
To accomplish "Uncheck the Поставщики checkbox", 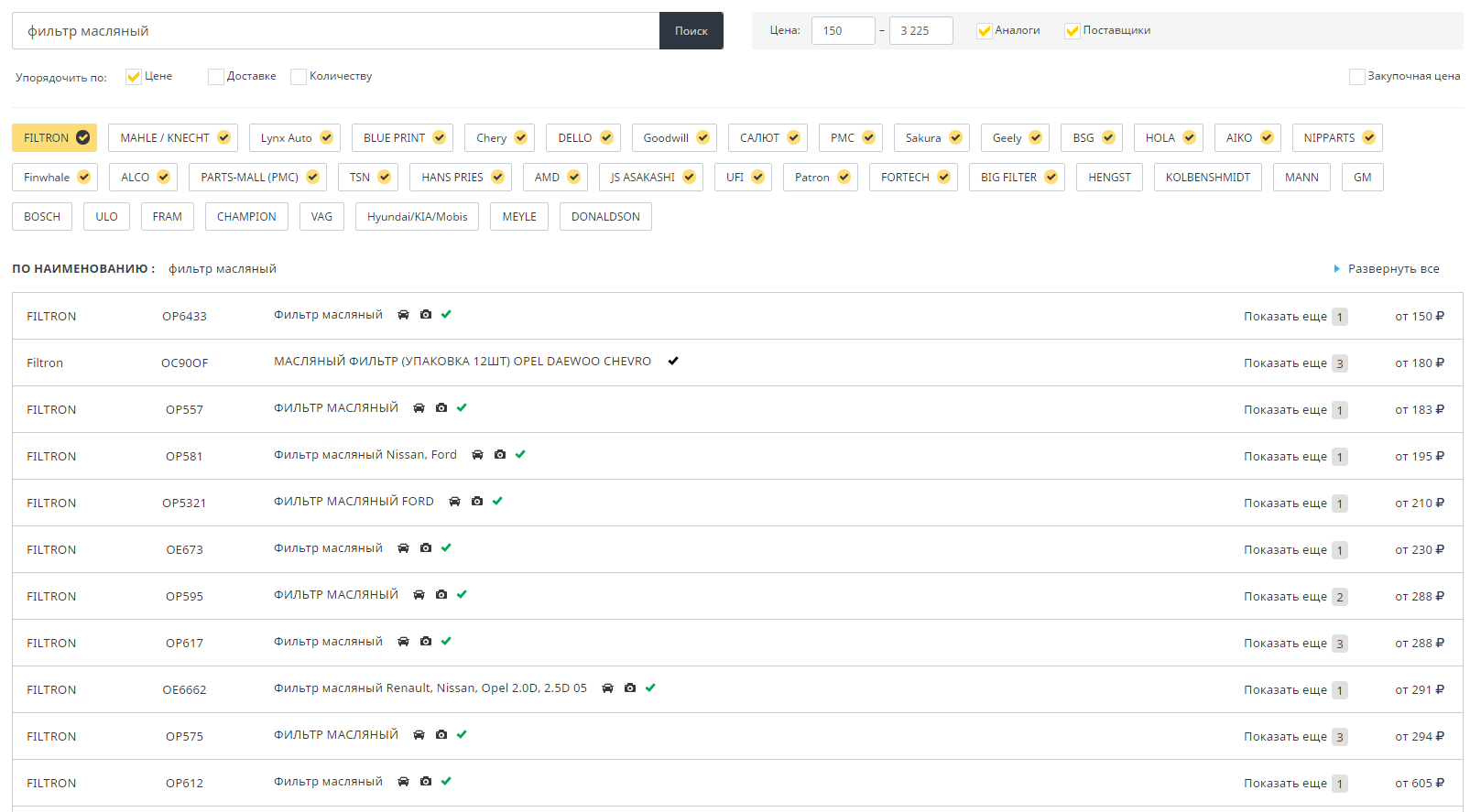I will (x=1073, y=31).
